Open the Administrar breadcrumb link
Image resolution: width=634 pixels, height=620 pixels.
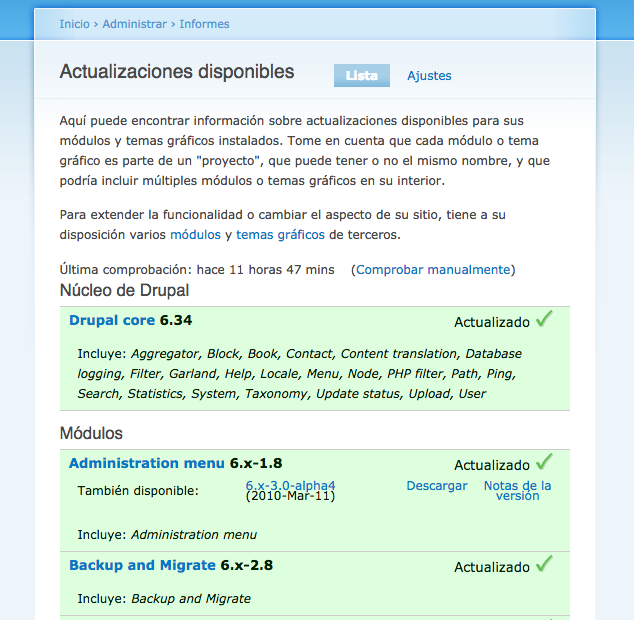[x=135, y=24]
